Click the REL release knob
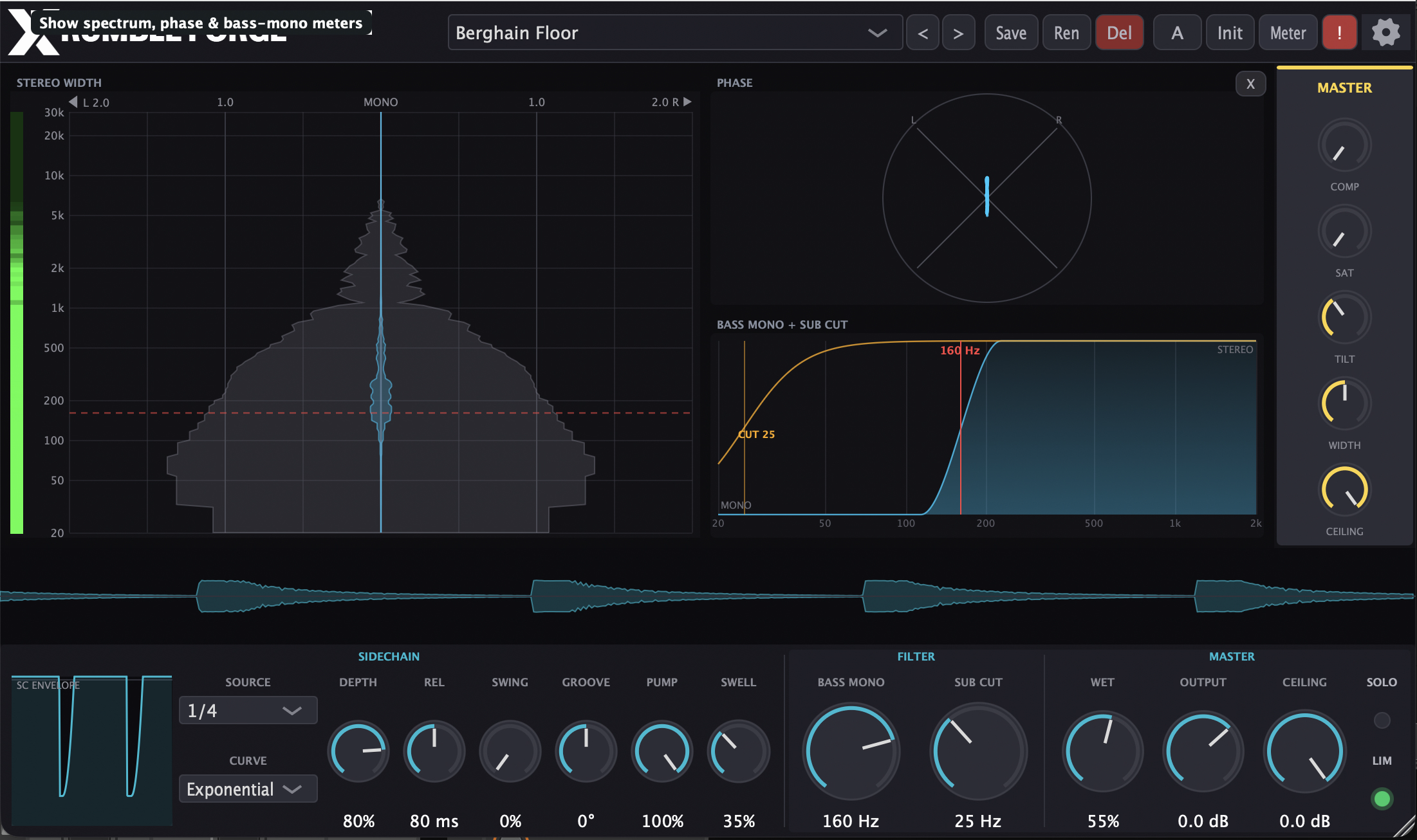The width and height of the screenshot is (1417, 840). 434,751
